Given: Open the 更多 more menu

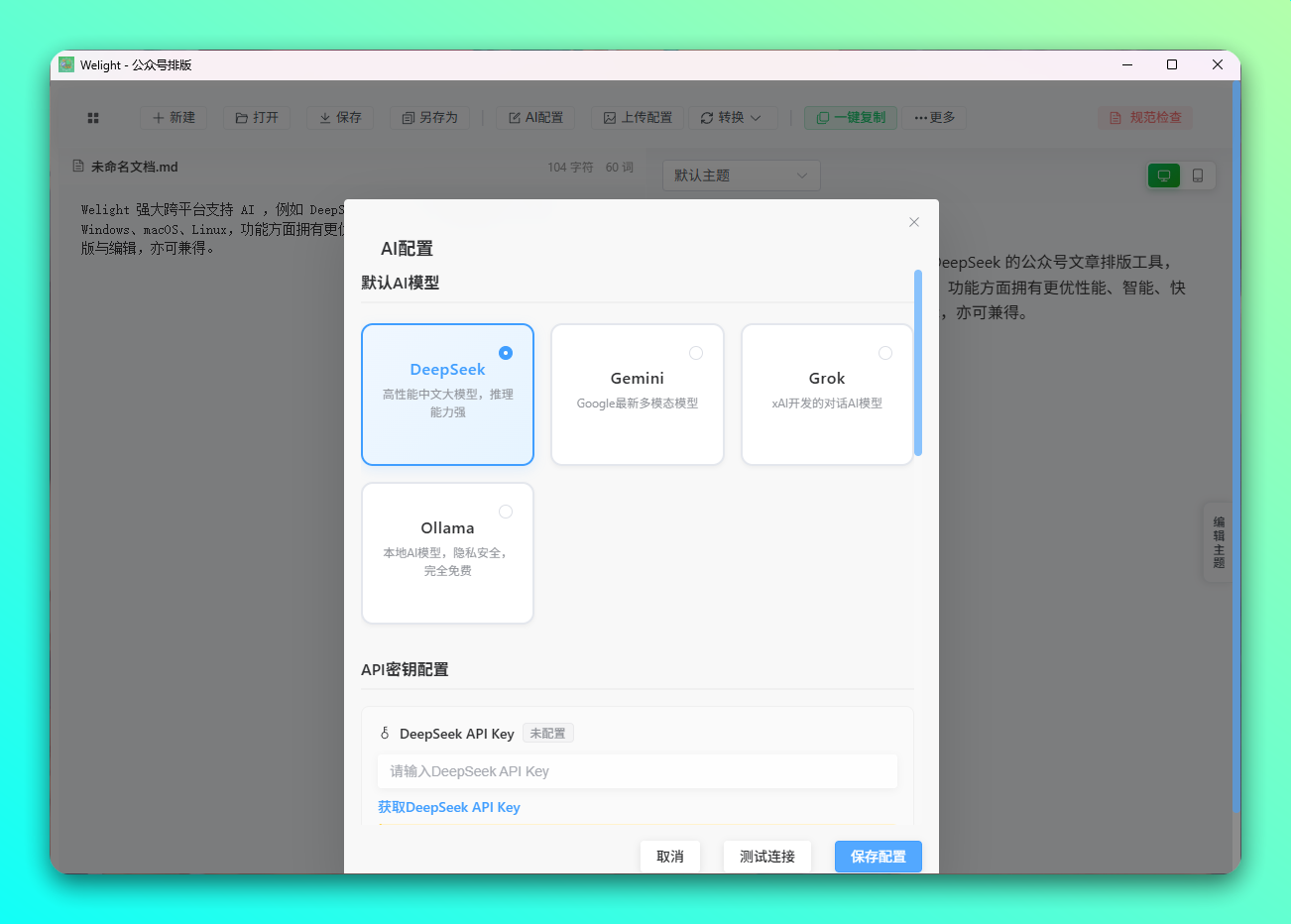Looking at the screenshot, I should [935, 118].
